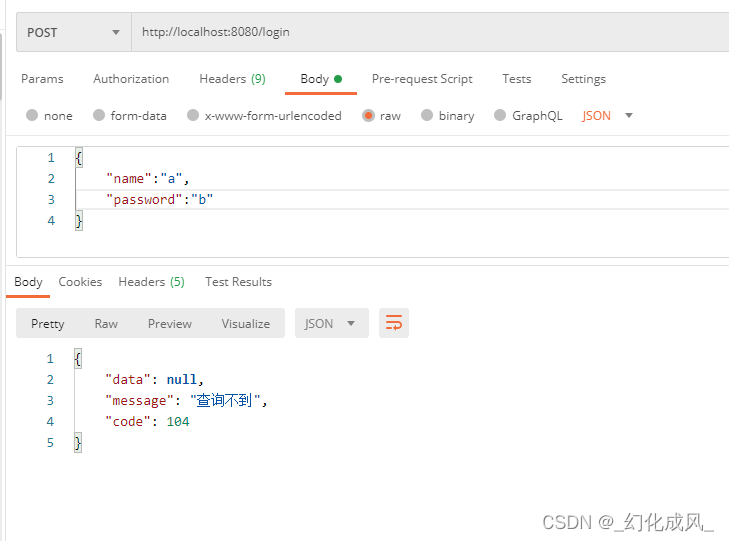Go to the Pre-request Script tab
Screen dimensions: 729x541
[x=422, y=79]
